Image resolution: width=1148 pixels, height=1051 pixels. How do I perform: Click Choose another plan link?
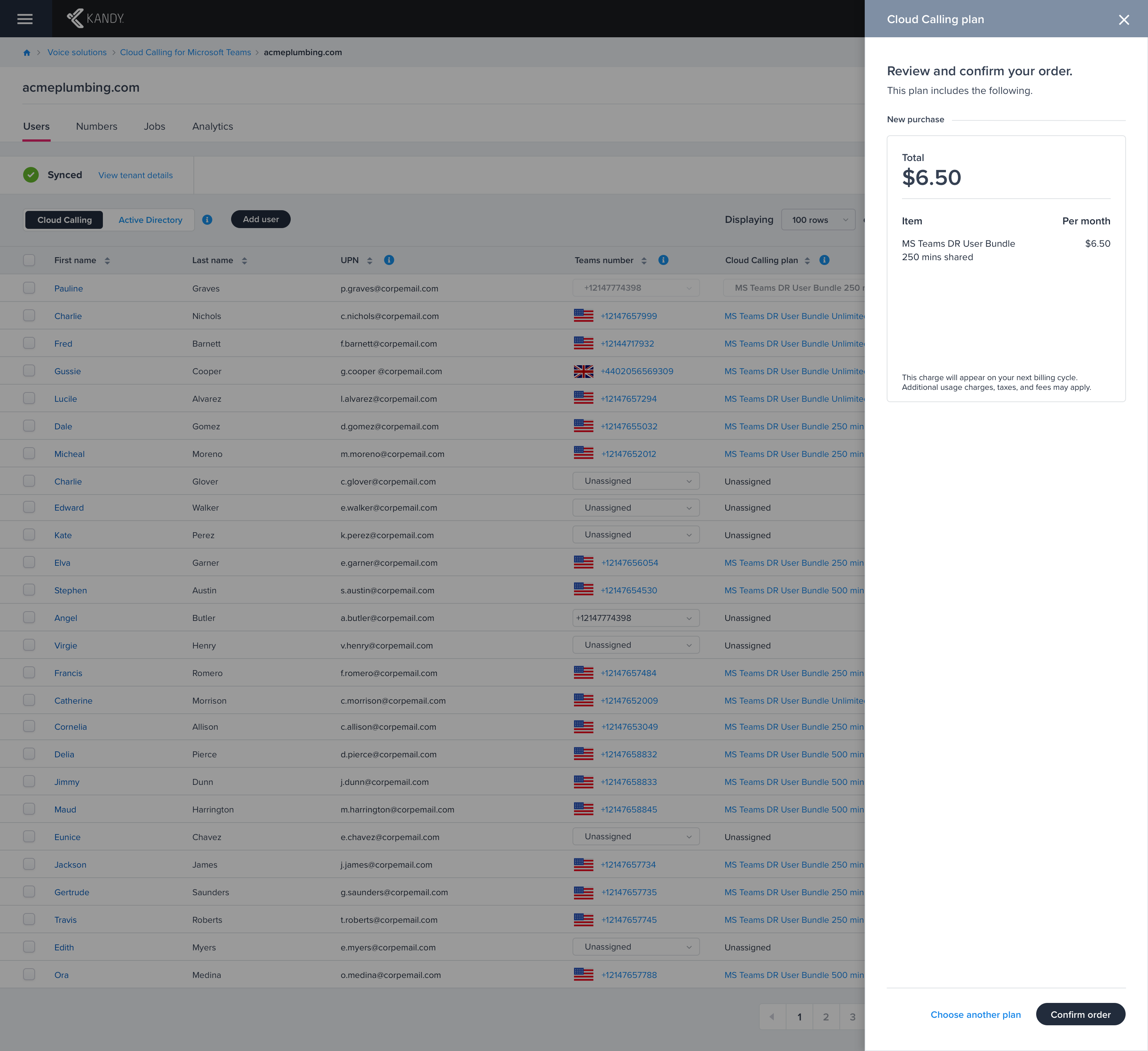(x=975, y=1014)
